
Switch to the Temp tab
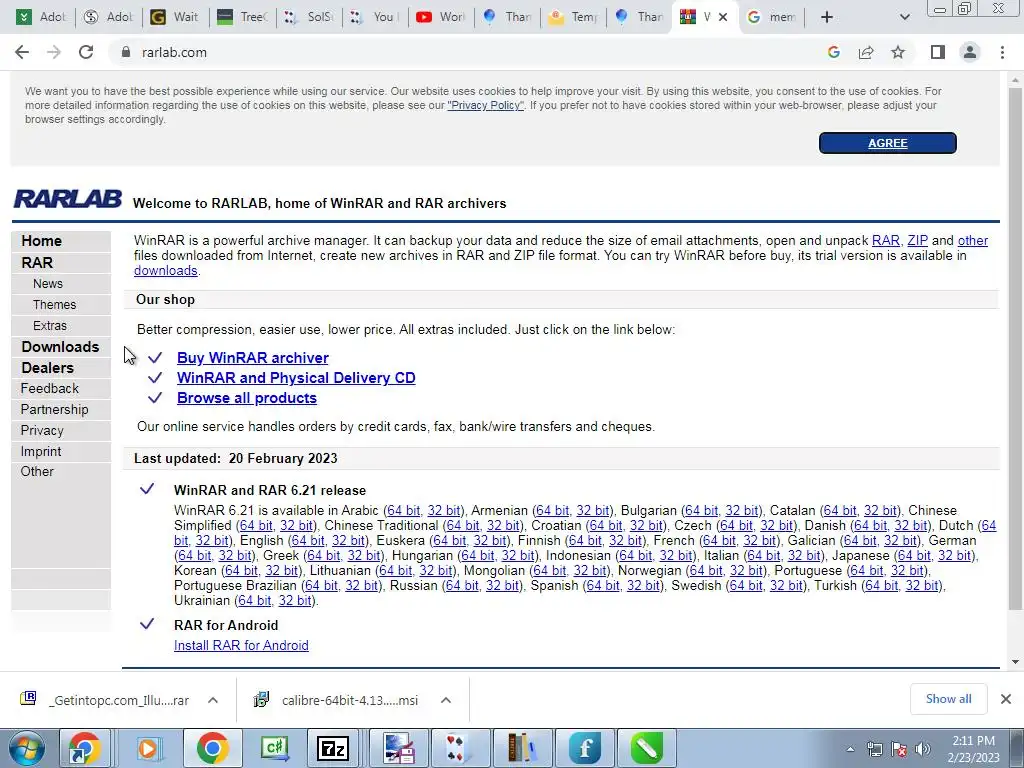573,17
